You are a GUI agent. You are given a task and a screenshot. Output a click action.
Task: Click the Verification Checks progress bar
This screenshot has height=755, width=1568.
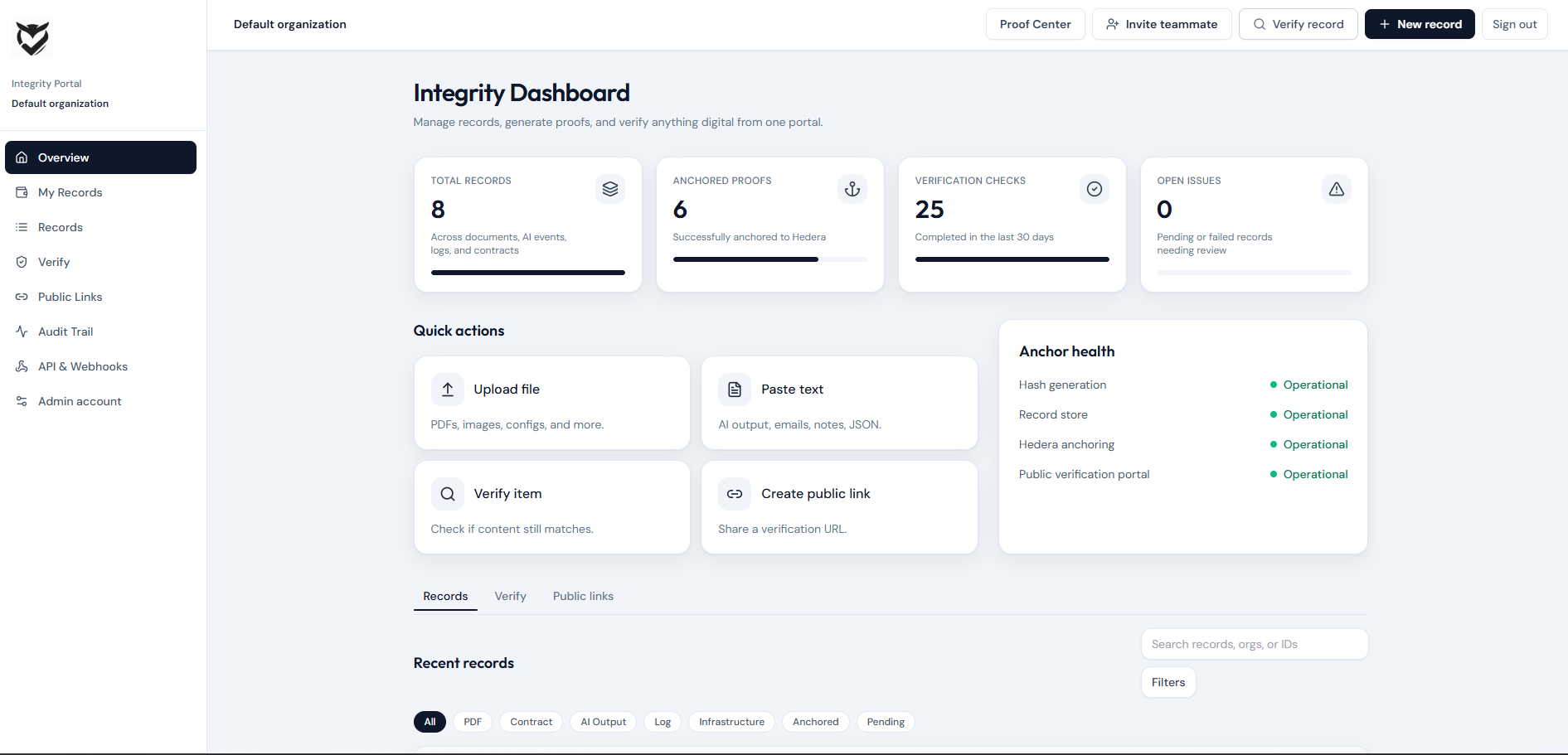coord(1012,259)
